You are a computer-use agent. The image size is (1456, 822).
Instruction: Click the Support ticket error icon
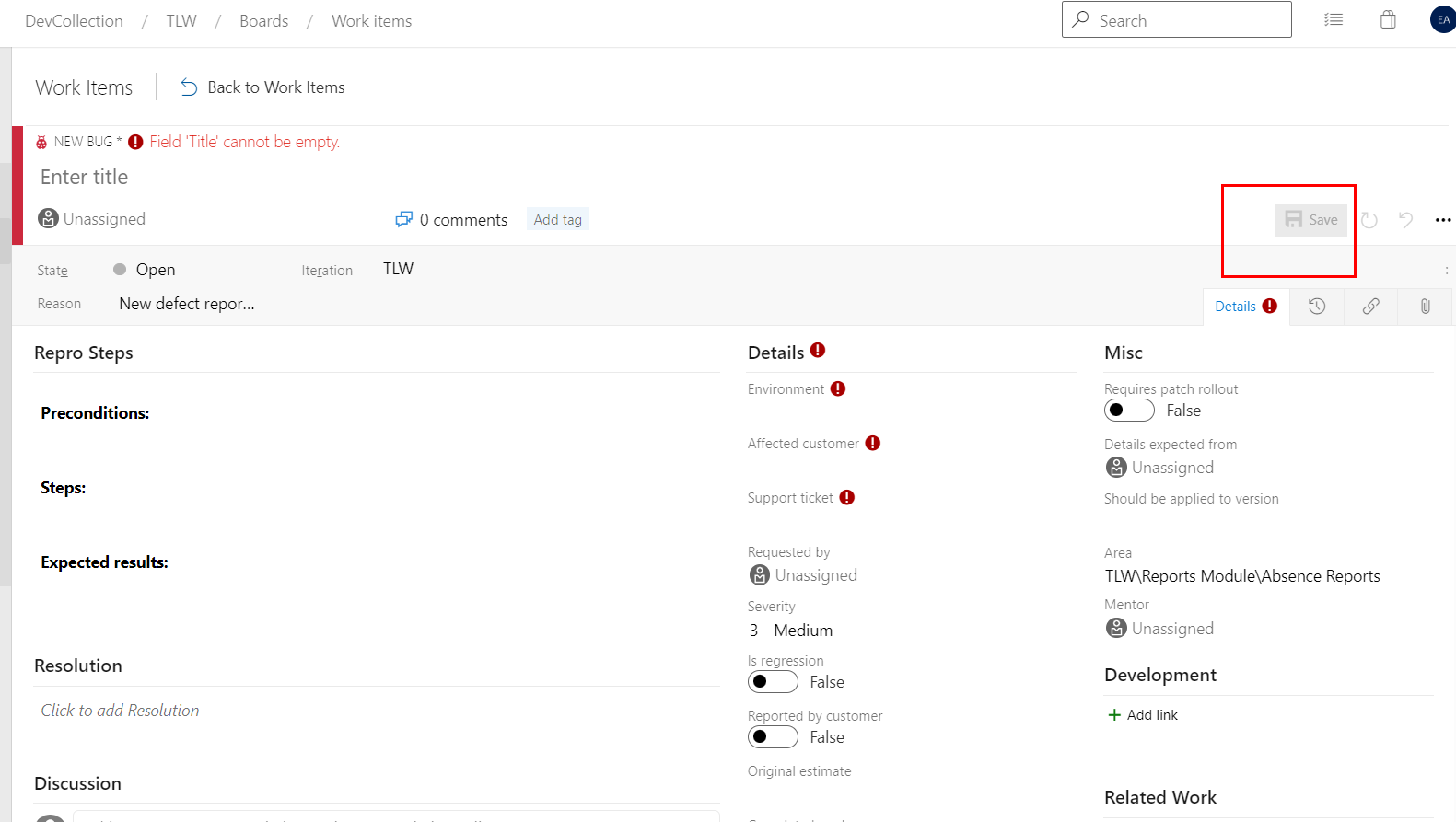(x=847, y=497)
